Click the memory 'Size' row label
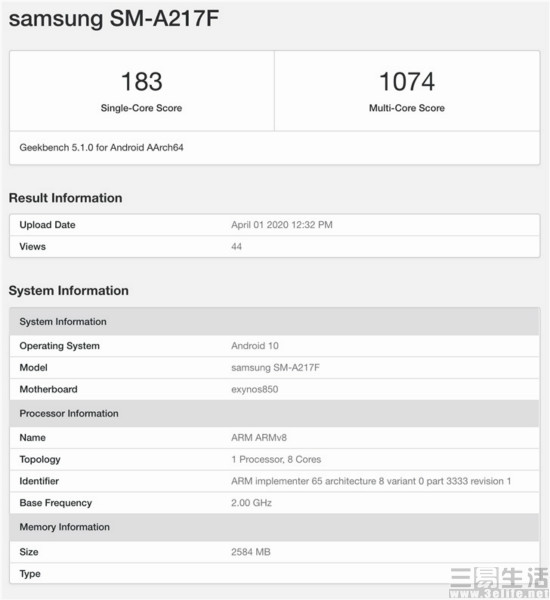The image size is (550, 600). click(29, 552)
